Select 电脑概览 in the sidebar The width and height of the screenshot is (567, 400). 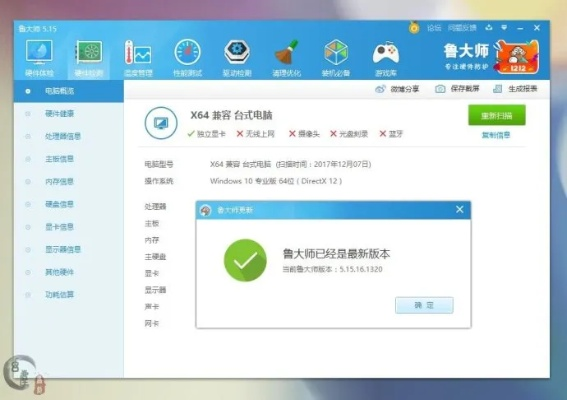click(69, 91)
